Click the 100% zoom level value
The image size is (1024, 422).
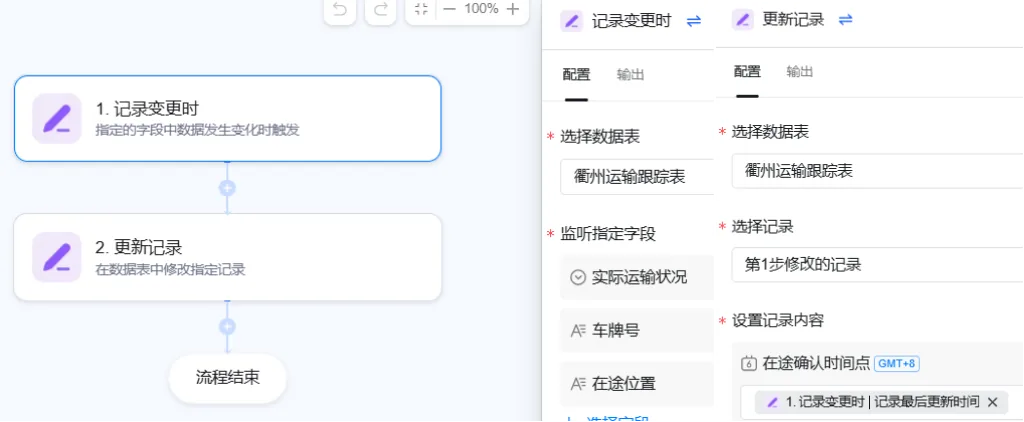[x=481, y=8]
